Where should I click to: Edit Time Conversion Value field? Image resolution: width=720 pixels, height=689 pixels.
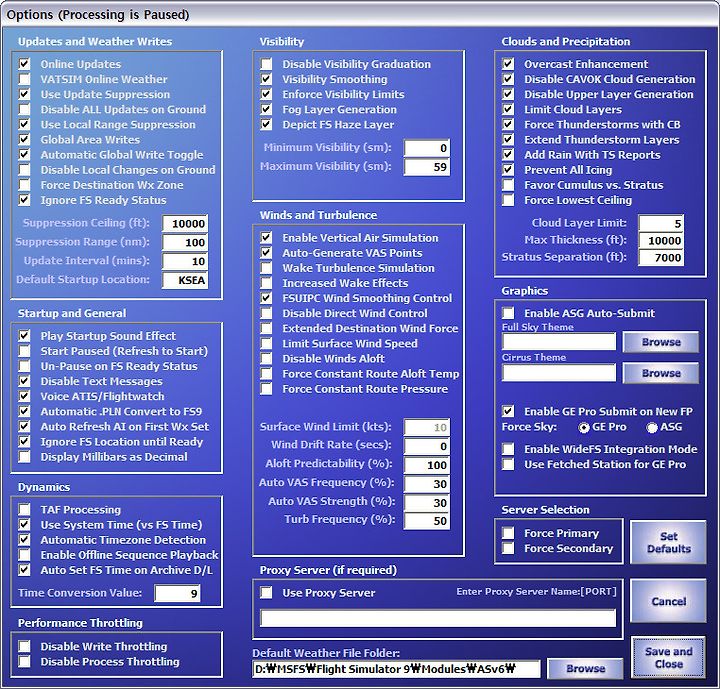point(178,593)
